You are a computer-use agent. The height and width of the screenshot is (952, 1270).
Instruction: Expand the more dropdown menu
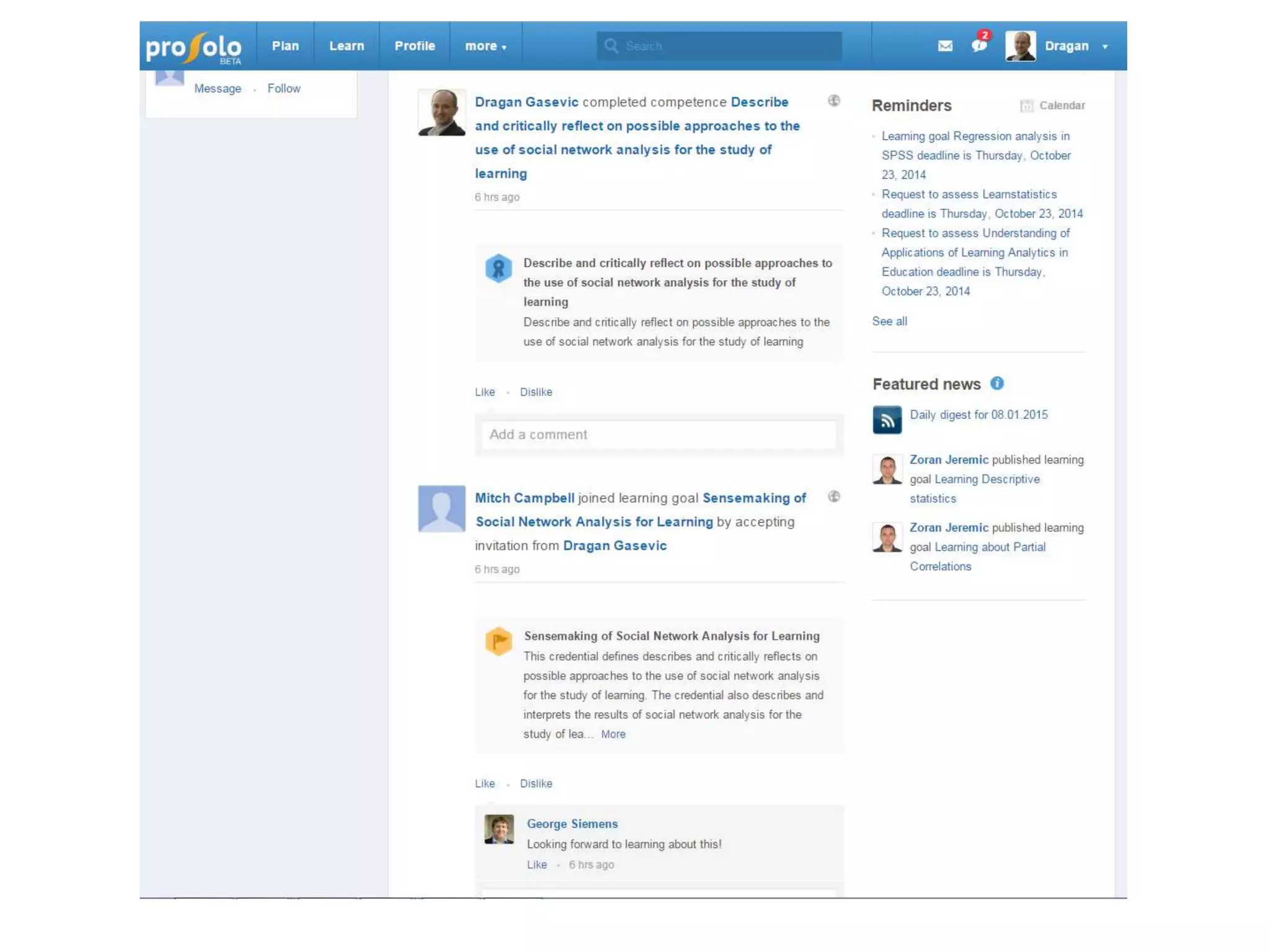coord(486,46)
